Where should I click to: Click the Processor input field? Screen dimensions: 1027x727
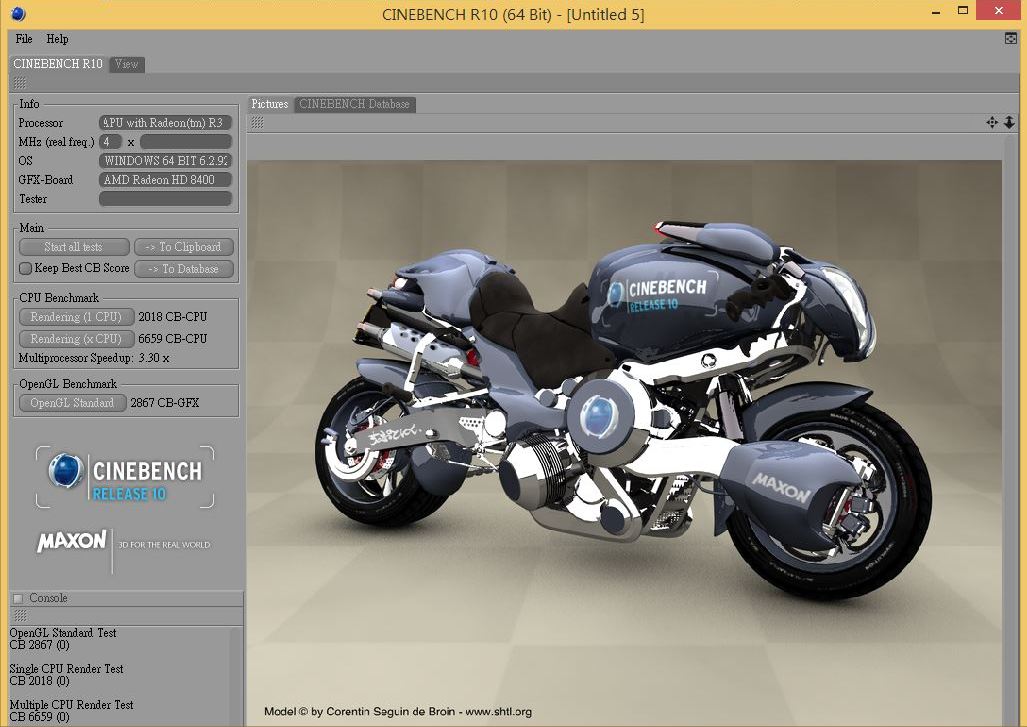[166, 122]
